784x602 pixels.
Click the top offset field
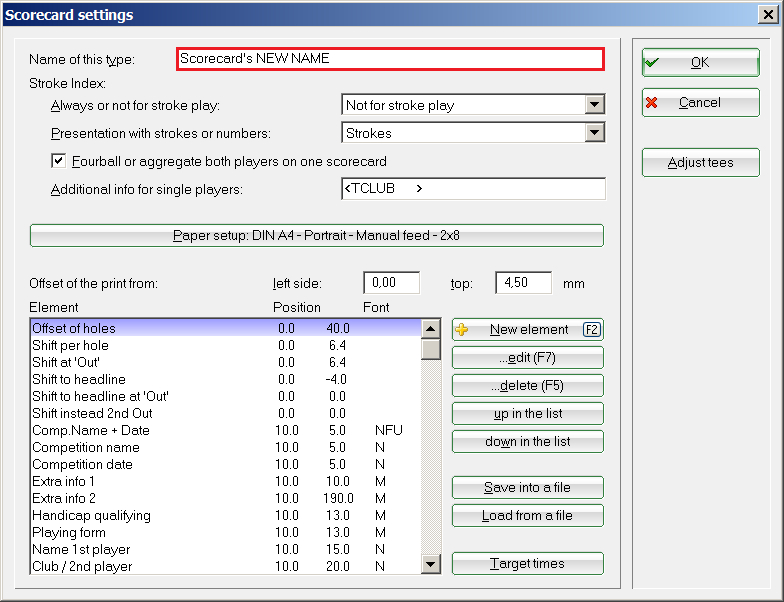[523, 283]
